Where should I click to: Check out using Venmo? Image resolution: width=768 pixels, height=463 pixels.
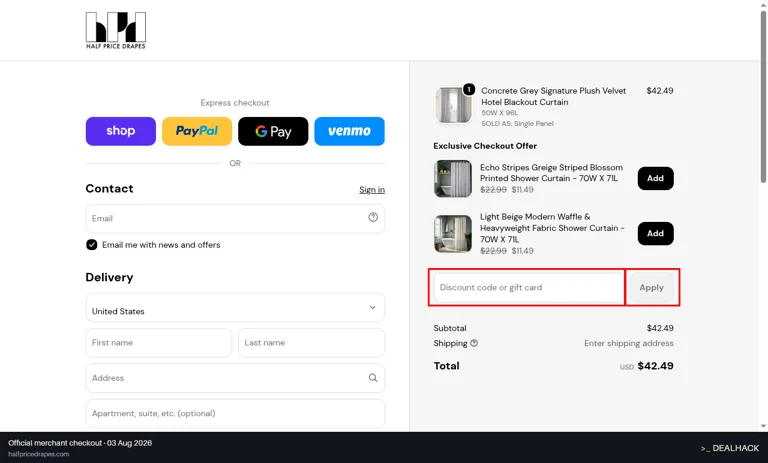[349, 131]
